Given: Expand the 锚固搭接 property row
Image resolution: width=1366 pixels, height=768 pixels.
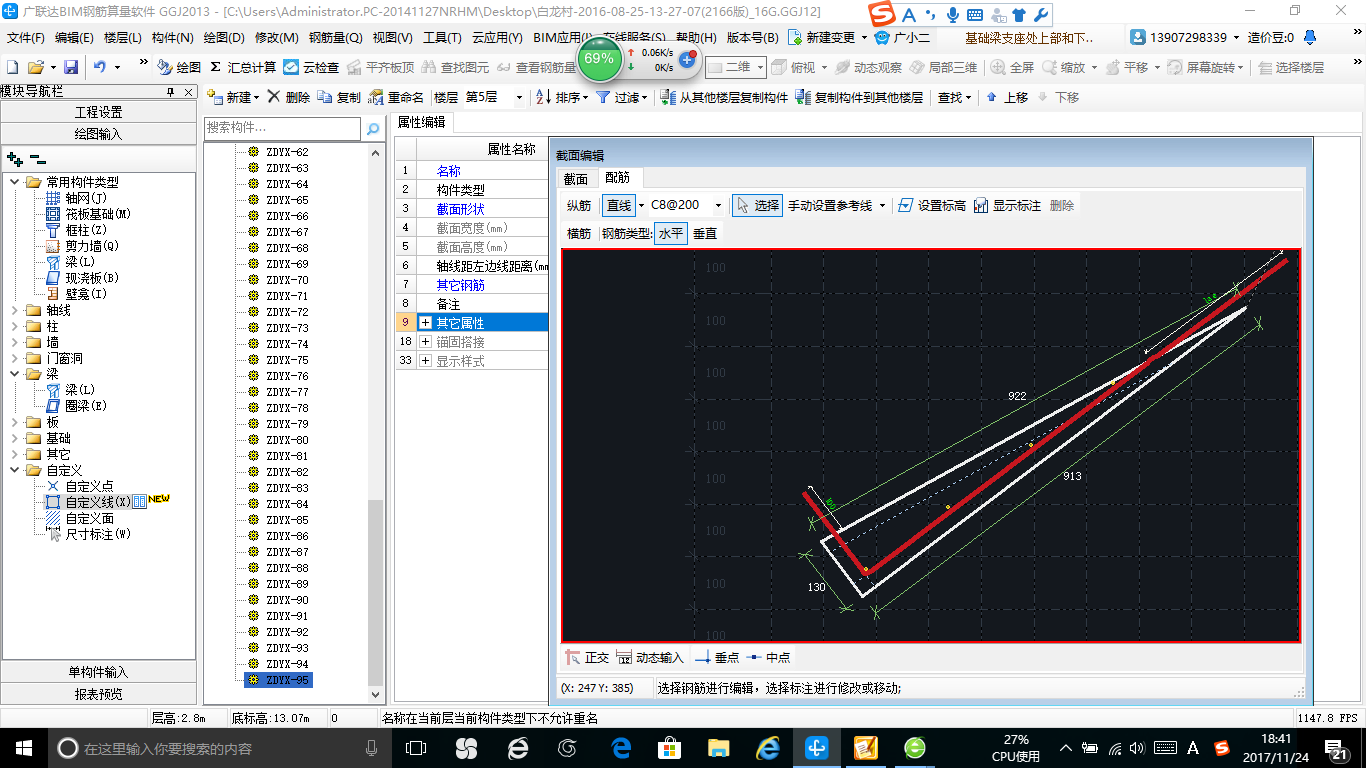Looking at the screenshot, I should pos(425,342).
